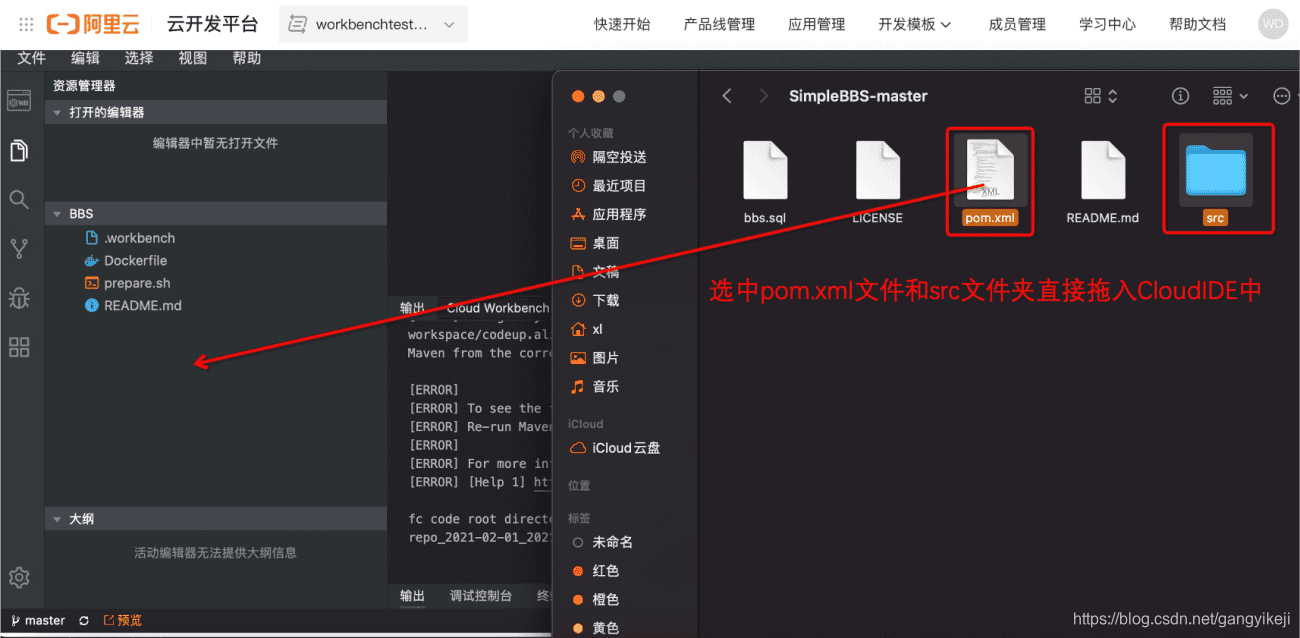The image size is (1300, 638).
Task: Open the settings gear at the sidebar bottom
Action: pyautogui.click(x=19, y=577)
